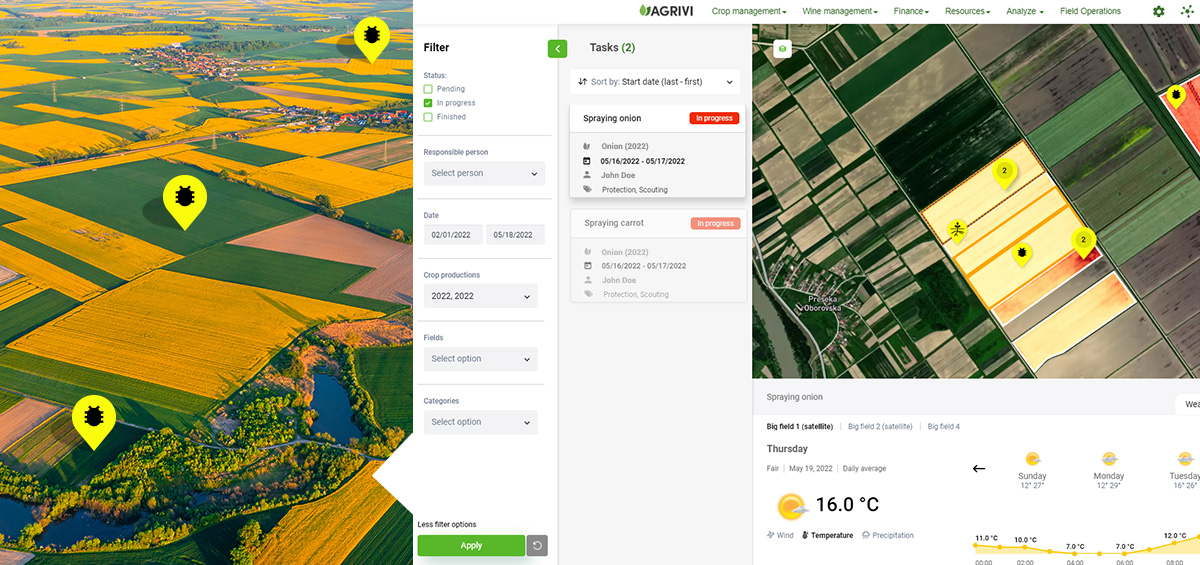Viewport: 1200px width, 565px height.
Task: Select the scouting person marker on map
Action: (x=957, y=231)
